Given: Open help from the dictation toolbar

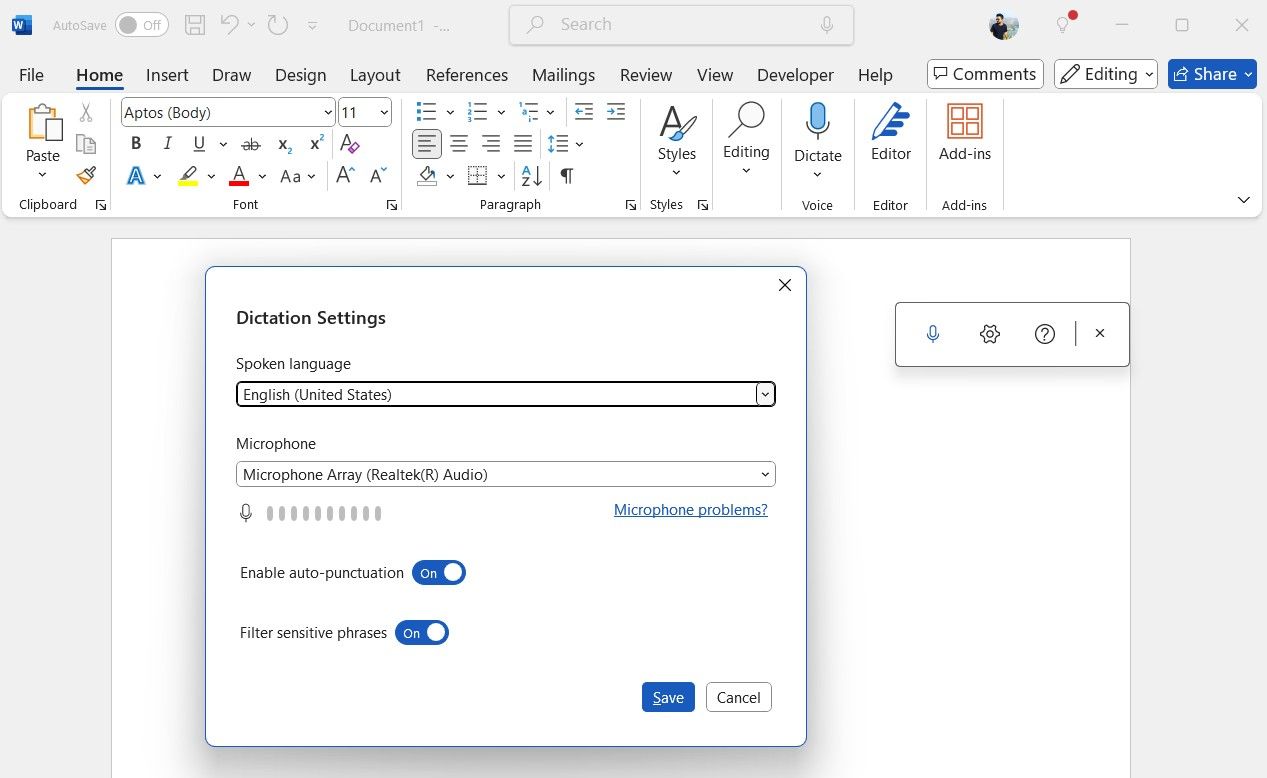Looking at the screenshot, I should [1044, 333].
